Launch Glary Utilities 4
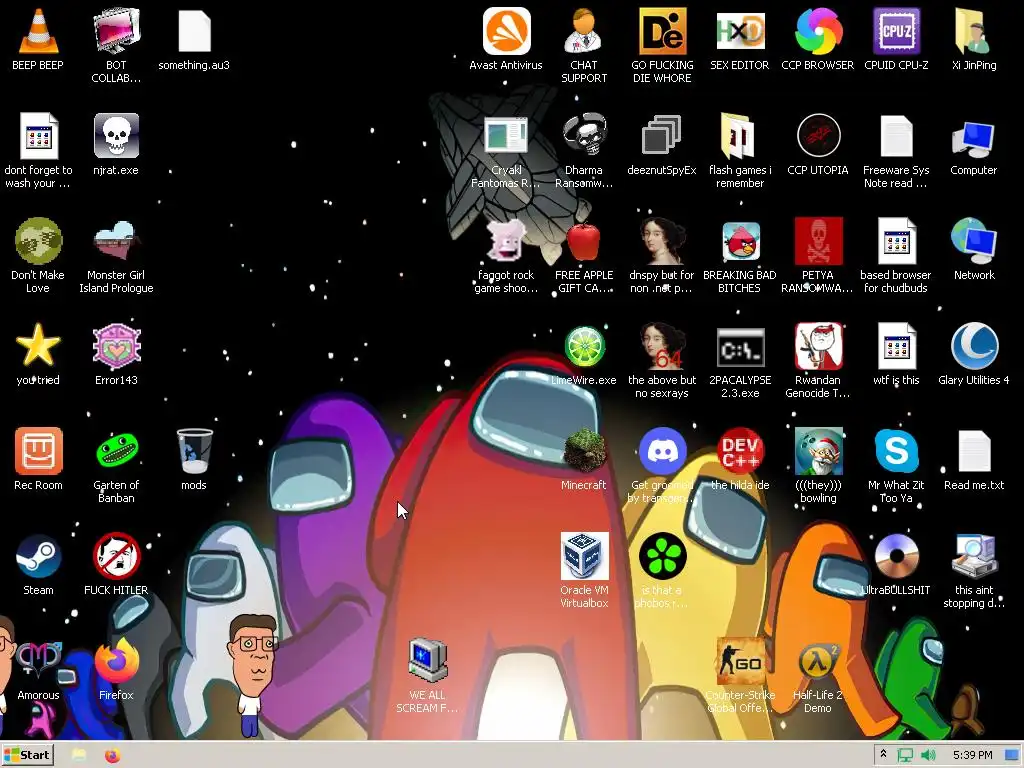 pyautogui.click(x=974, y=346)
